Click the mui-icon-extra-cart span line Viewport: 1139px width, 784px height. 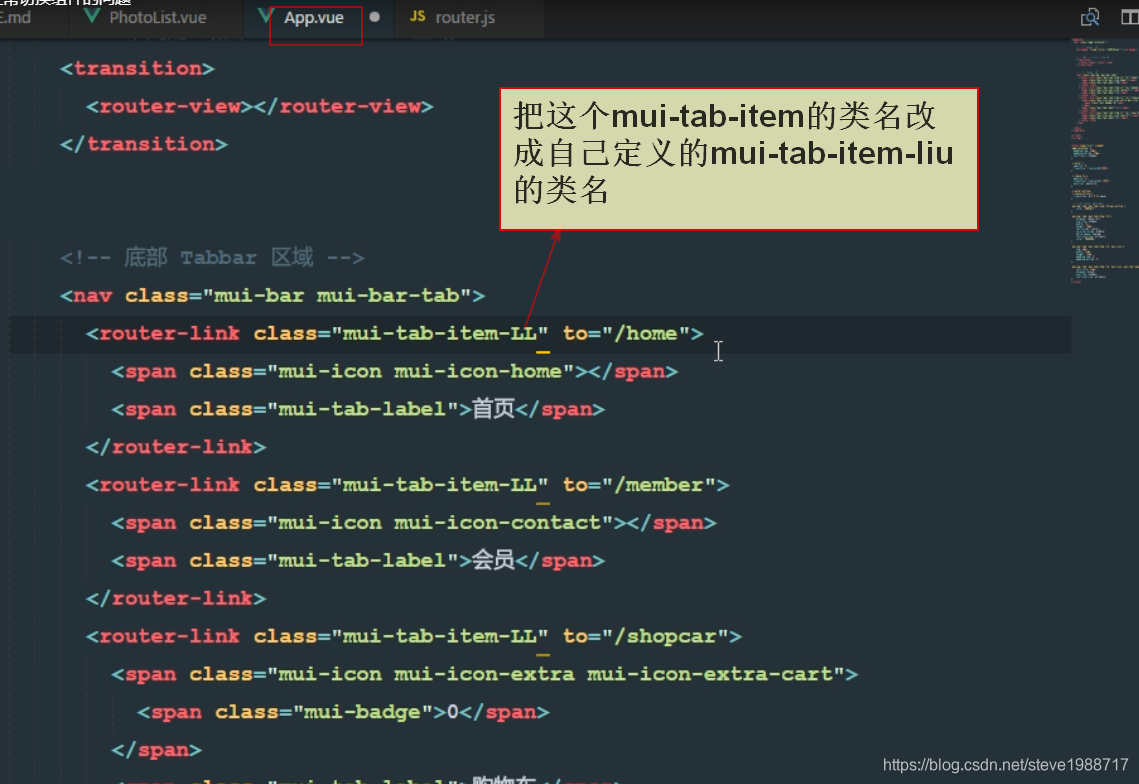point(485,674)
